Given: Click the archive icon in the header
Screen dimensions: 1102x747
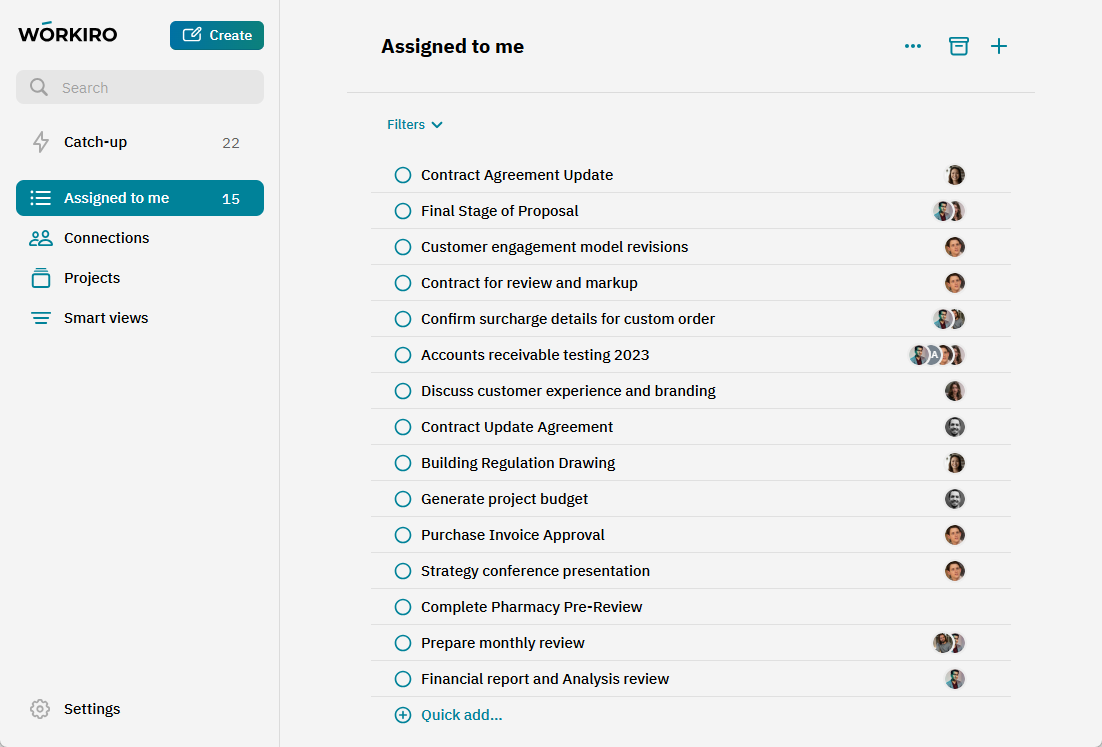Looking at the screenshot, I should tap(958, 46).
